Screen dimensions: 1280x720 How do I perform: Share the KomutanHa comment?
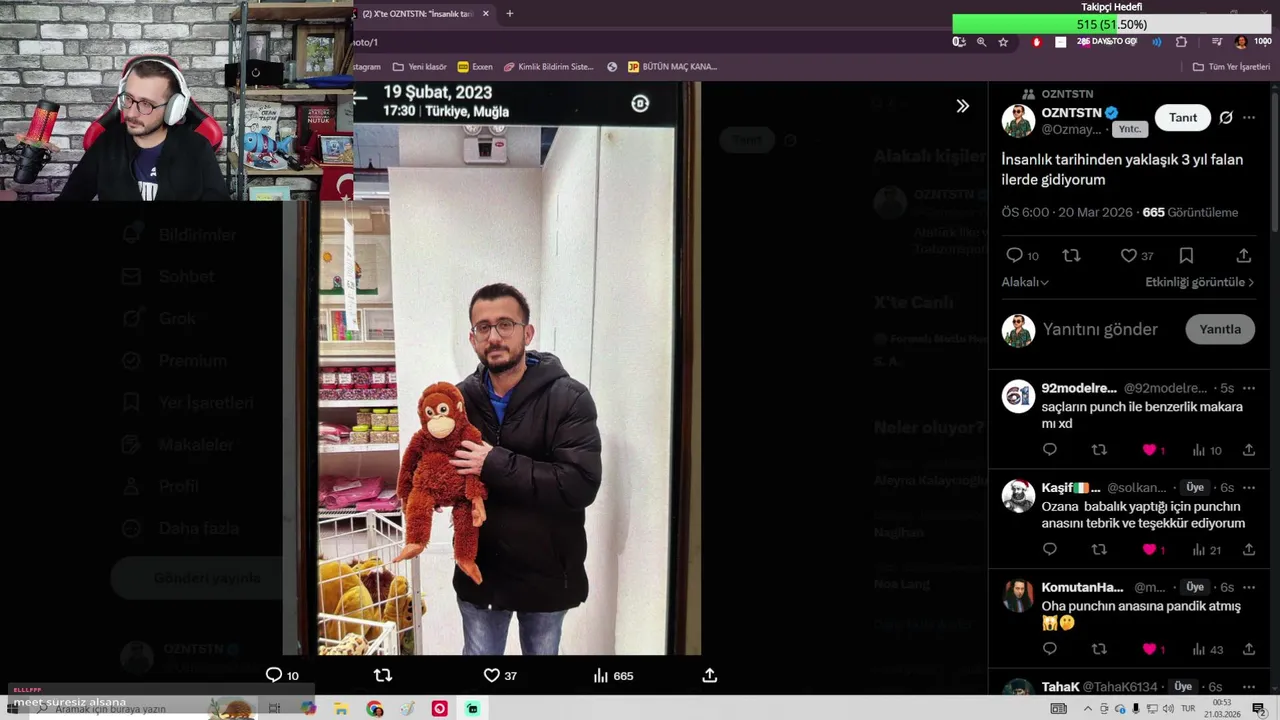coord(1248,649)
